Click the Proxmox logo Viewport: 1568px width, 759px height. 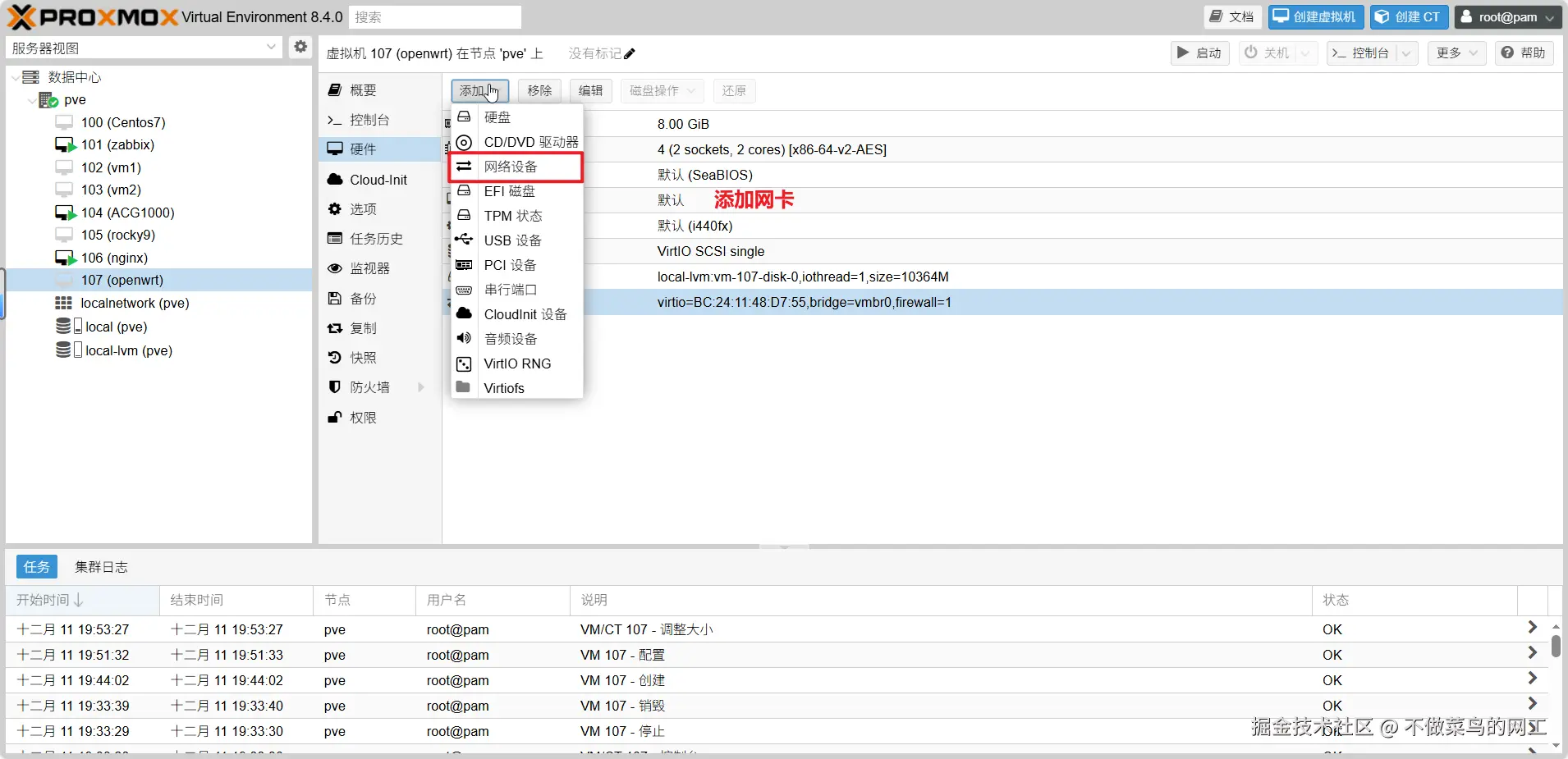(x=92, y=16)
